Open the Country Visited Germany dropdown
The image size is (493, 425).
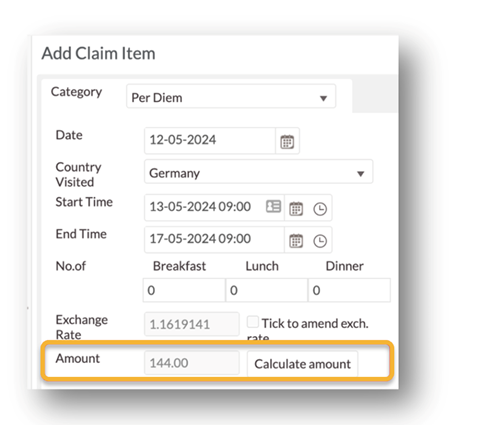pos(258,172)
